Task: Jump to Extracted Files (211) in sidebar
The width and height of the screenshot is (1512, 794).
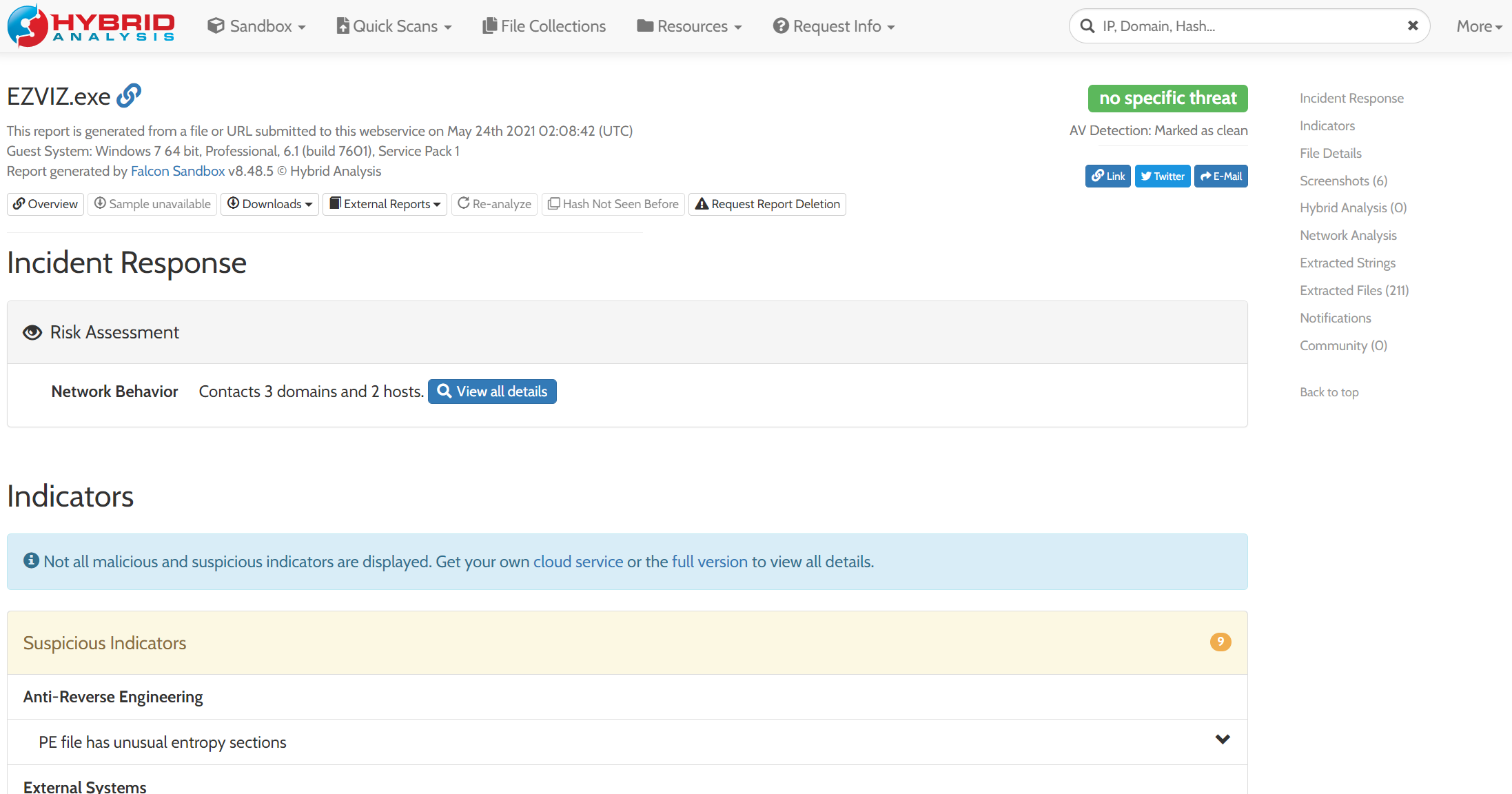Action: coord(1354,291)
